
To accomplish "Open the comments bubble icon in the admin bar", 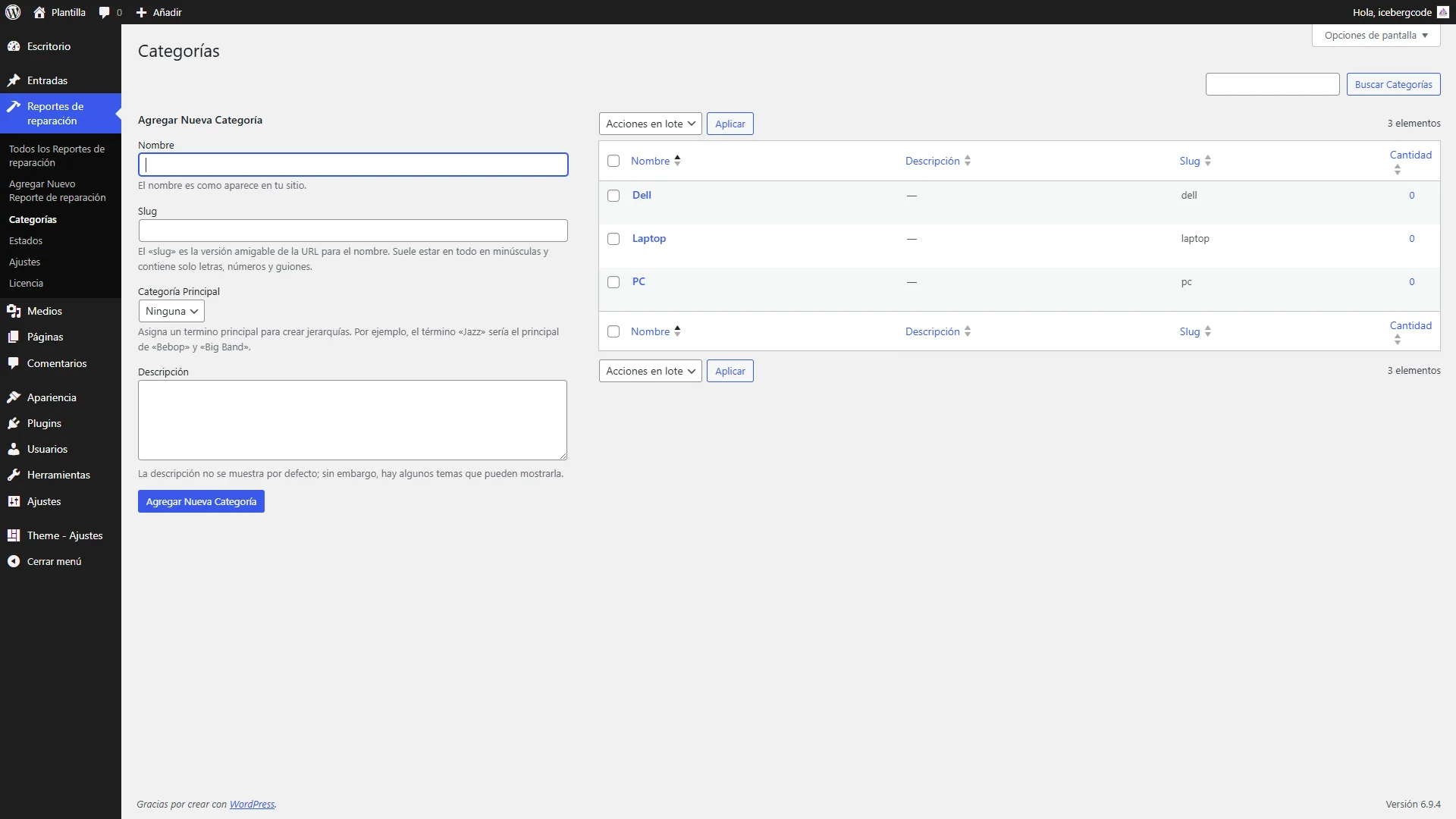I will (x=105, y=12).
